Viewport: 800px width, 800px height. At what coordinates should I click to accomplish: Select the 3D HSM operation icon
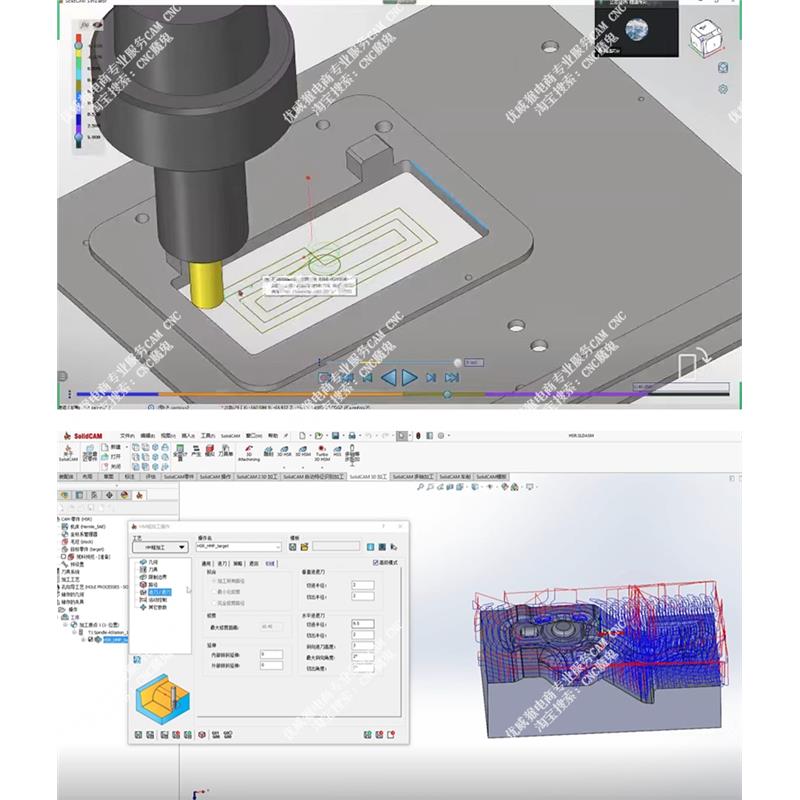tap(303, 449)
